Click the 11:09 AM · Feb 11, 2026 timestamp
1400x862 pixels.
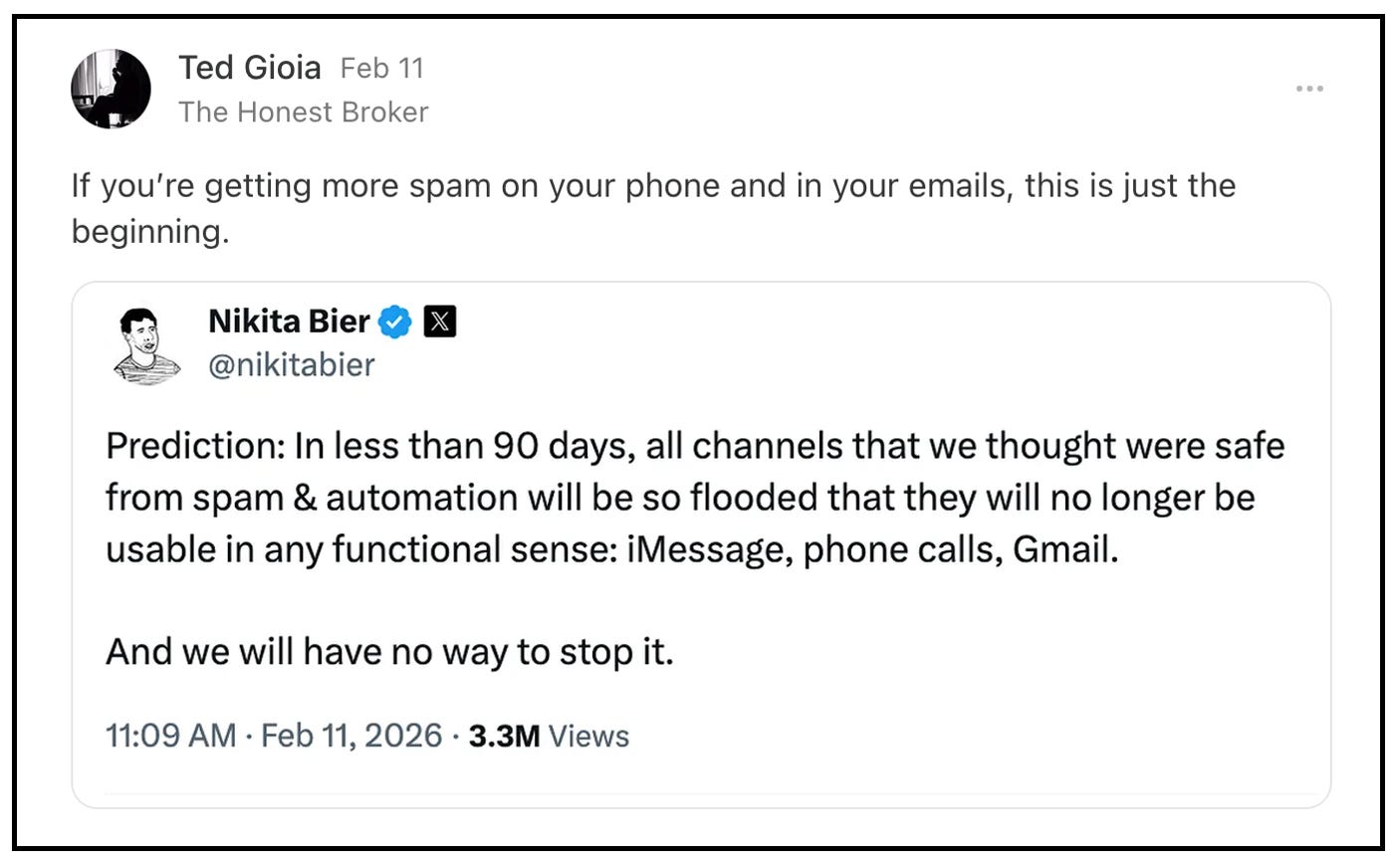[x=274, y=736]
